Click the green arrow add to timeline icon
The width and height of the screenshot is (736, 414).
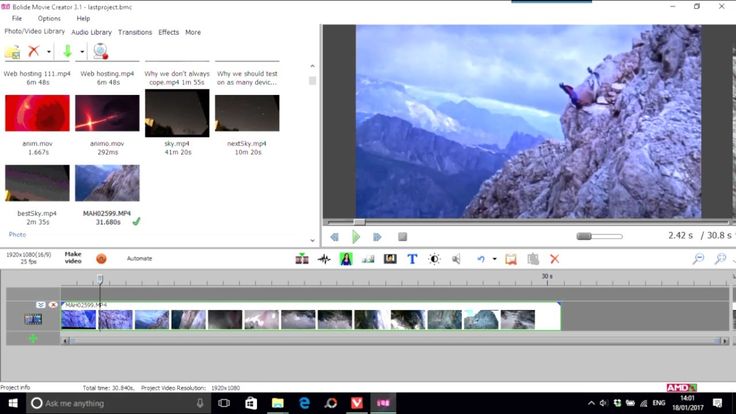click(67, 51)
